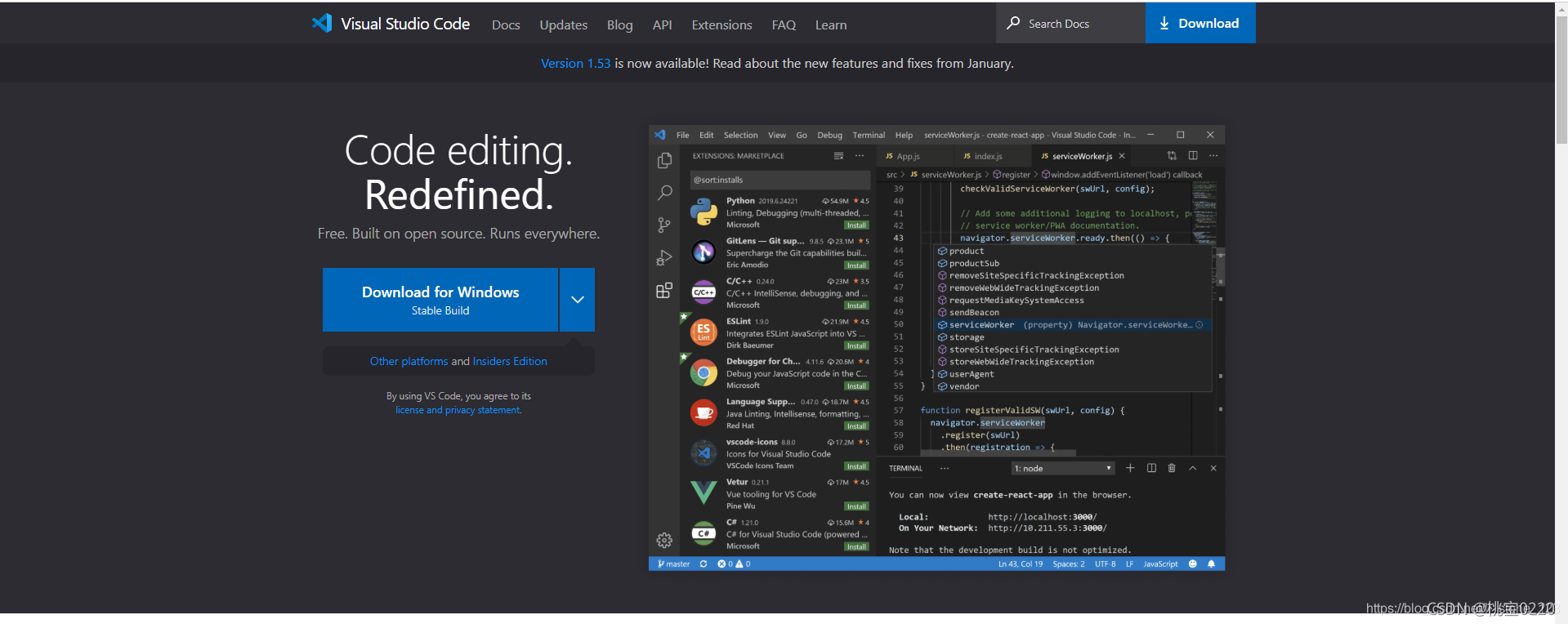Click the kill terminal trash icon

[1172, 468]
